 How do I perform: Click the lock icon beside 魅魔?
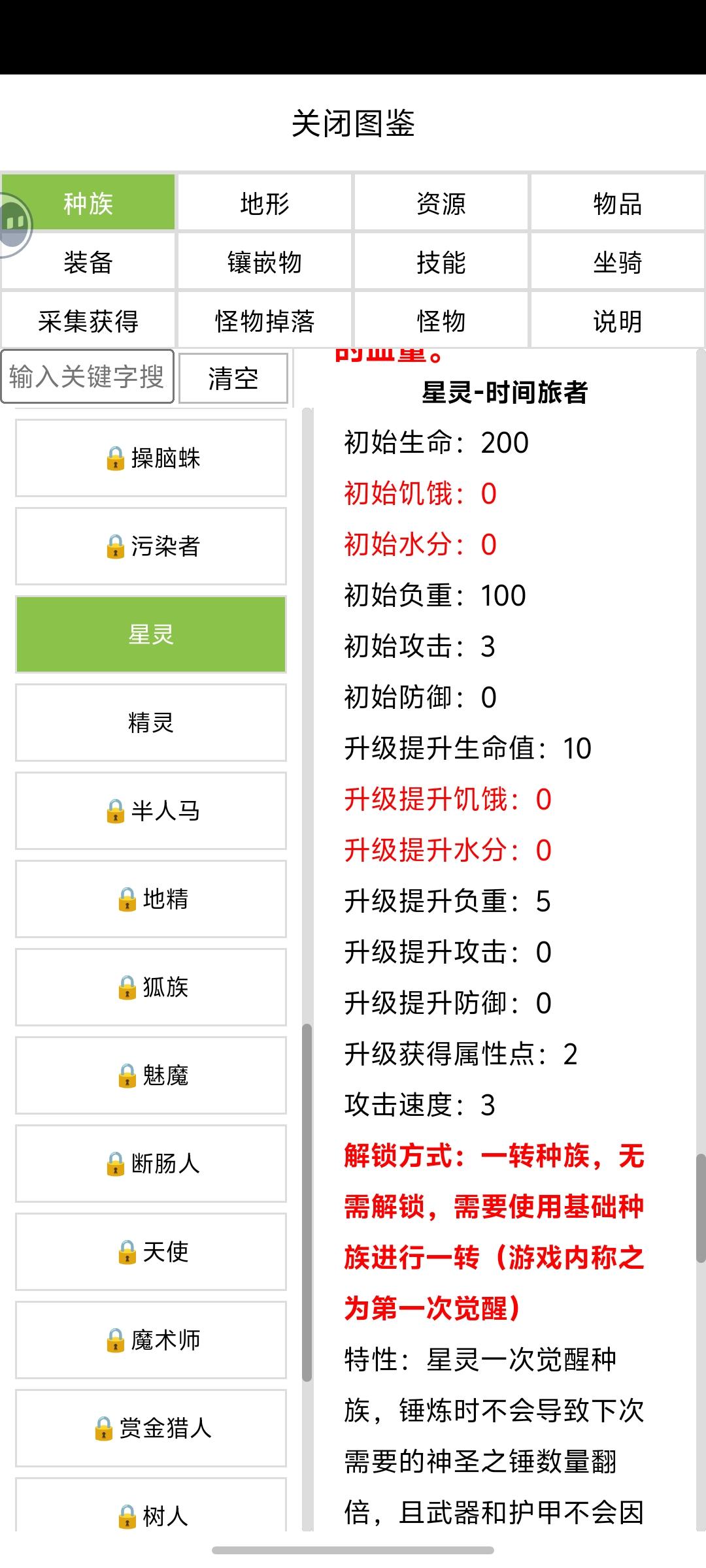click(x=127, y=1076)
